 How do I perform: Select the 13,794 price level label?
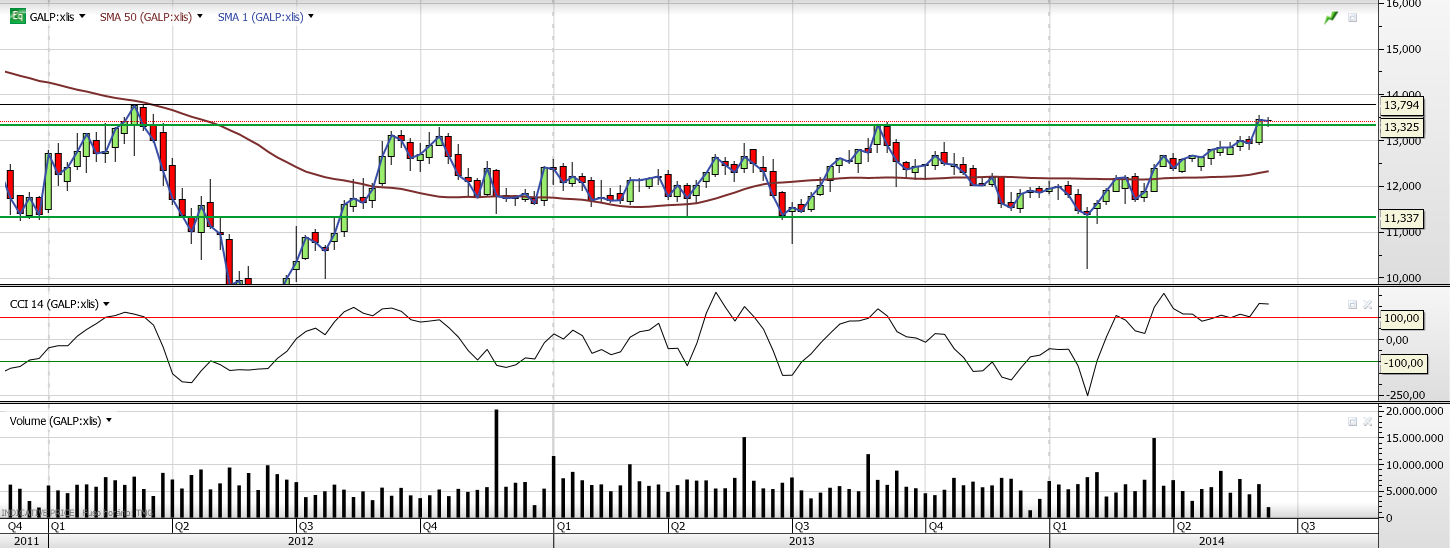point(1400,104)
